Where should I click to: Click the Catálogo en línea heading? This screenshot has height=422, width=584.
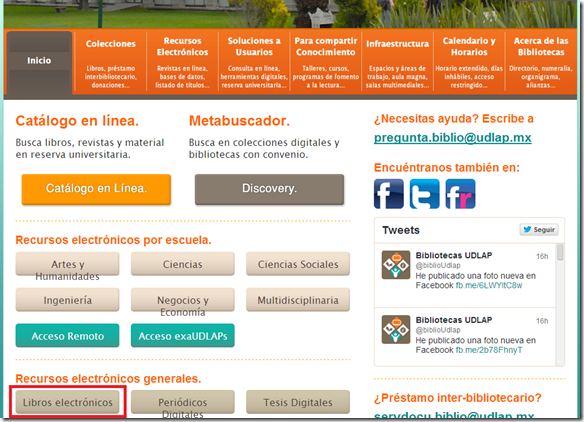[77, 121]
